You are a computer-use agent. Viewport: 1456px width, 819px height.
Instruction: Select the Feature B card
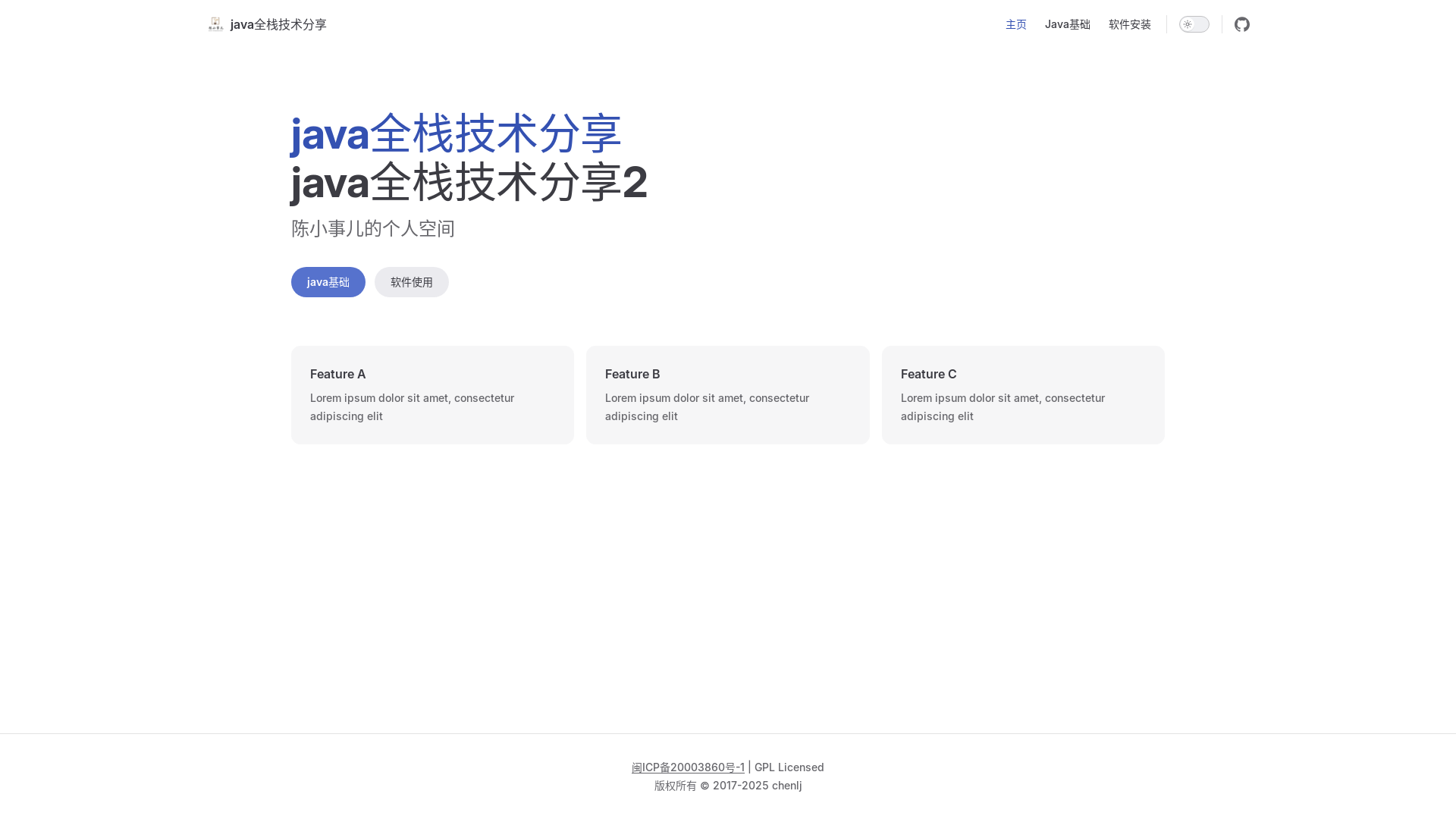[x=727, y=395]
